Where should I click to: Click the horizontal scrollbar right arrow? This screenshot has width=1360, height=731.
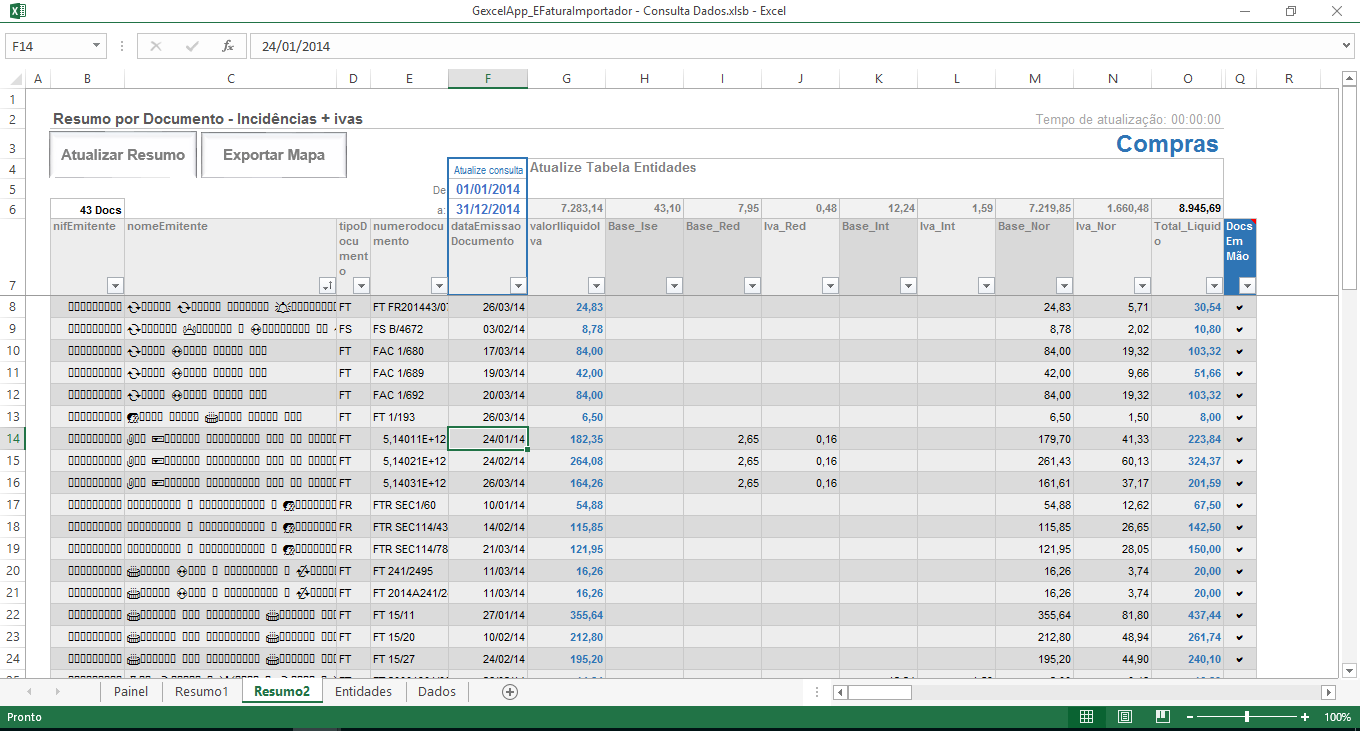click(x=1328, y=692)
